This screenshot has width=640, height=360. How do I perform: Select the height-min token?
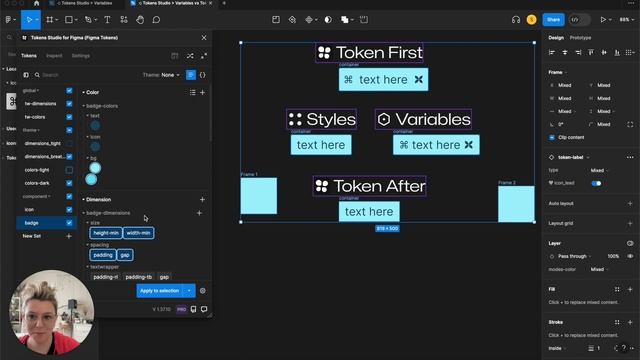pyautogui.click(x=106, y=233)
